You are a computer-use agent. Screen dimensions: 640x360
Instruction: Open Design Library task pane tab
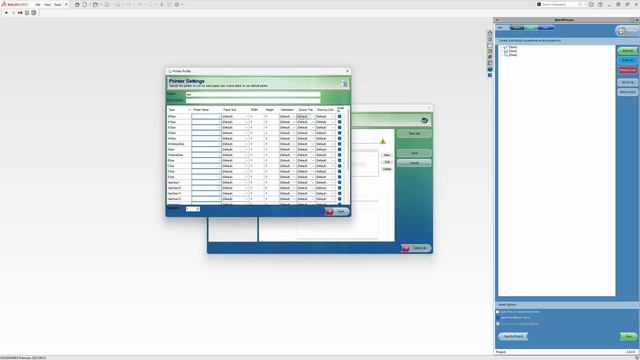[x=490, y=39]
